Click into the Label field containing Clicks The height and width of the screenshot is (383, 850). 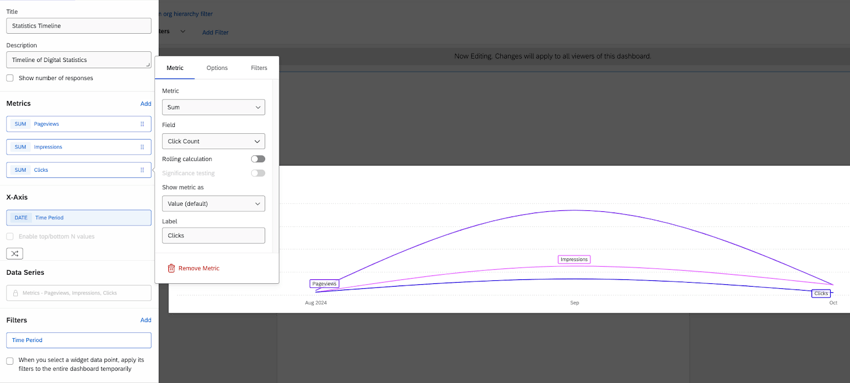click(214, 236)
